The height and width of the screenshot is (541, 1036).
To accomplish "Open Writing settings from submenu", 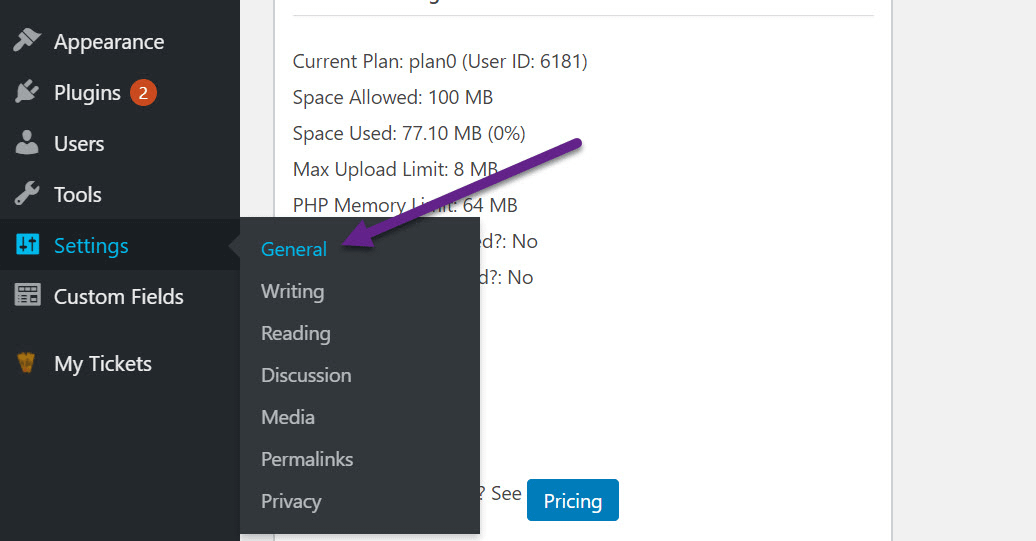I will point(293,291).
